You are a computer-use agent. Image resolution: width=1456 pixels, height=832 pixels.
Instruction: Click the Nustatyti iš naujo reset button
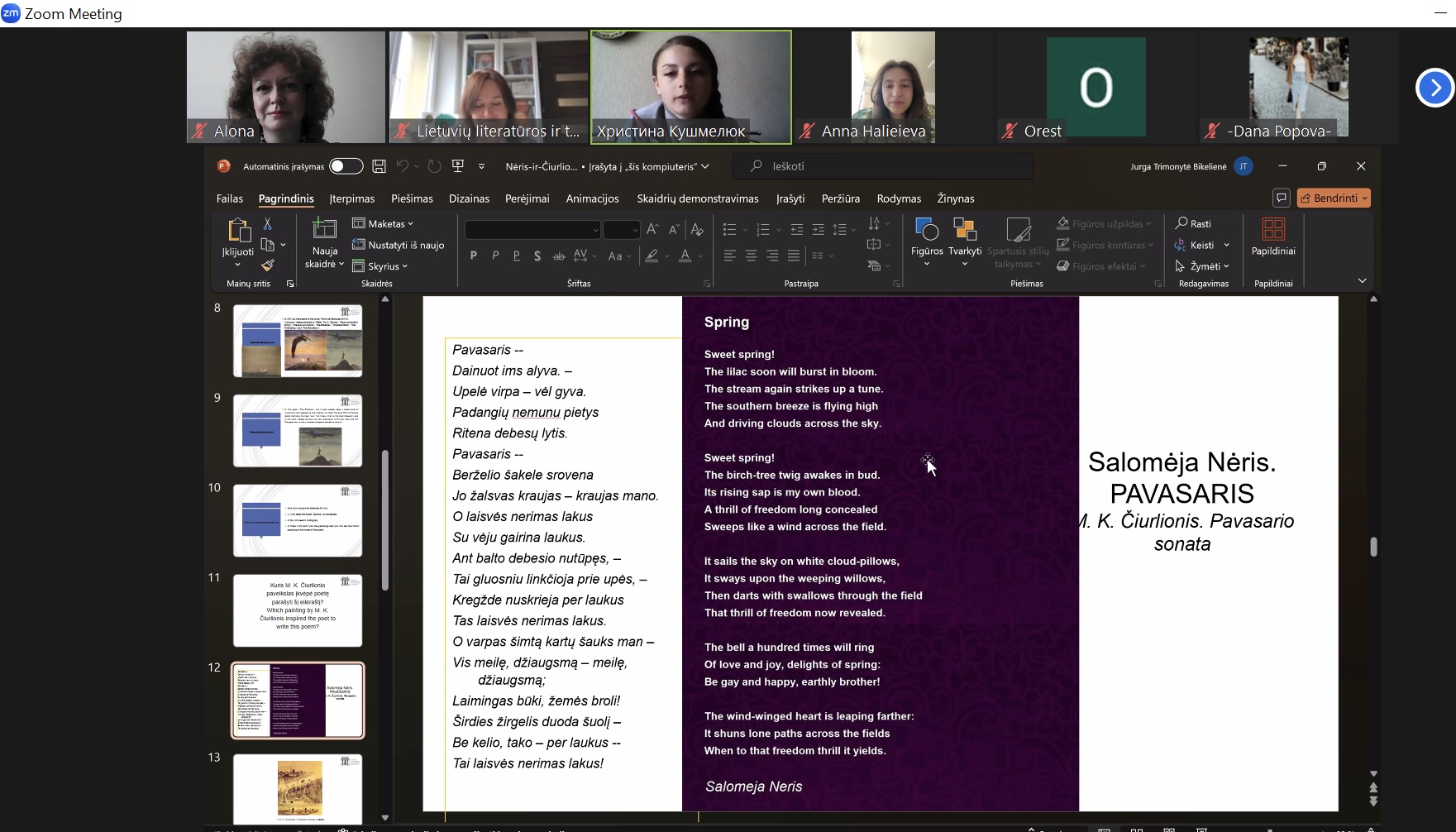tap(399, 245)
